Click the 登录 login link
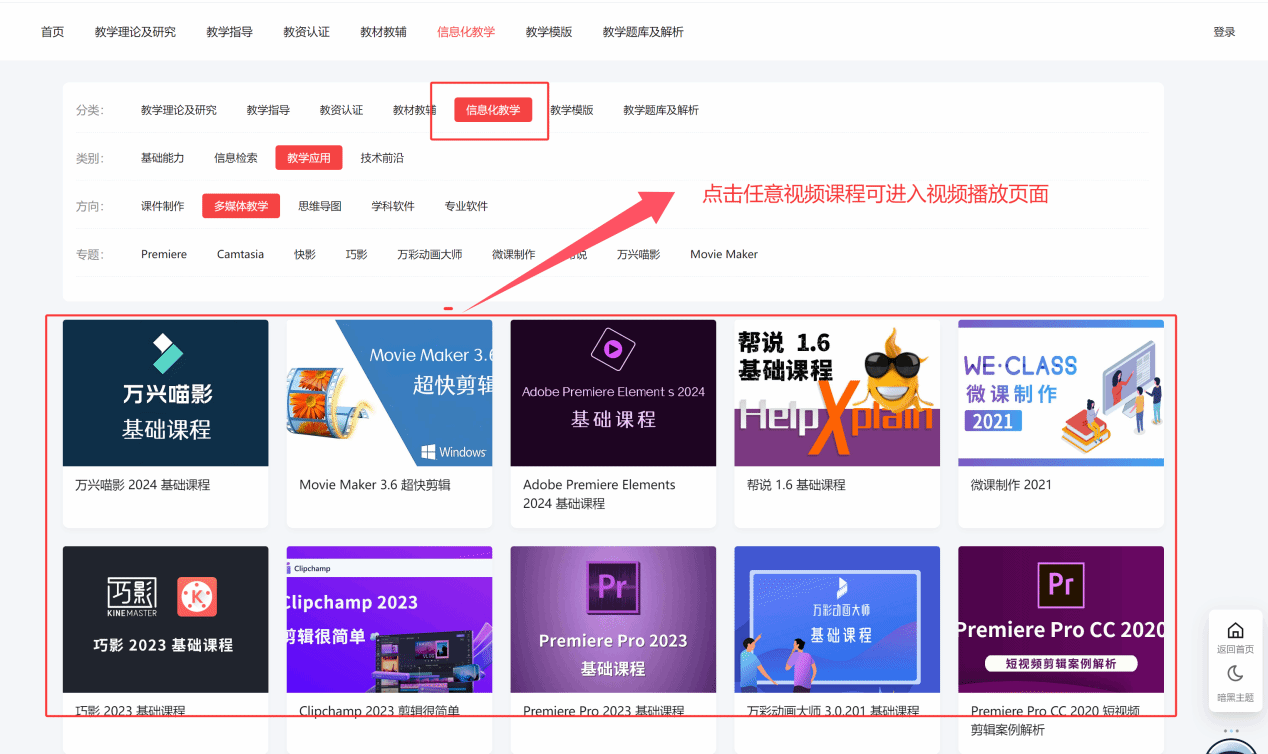 (x=1224, y=32)
